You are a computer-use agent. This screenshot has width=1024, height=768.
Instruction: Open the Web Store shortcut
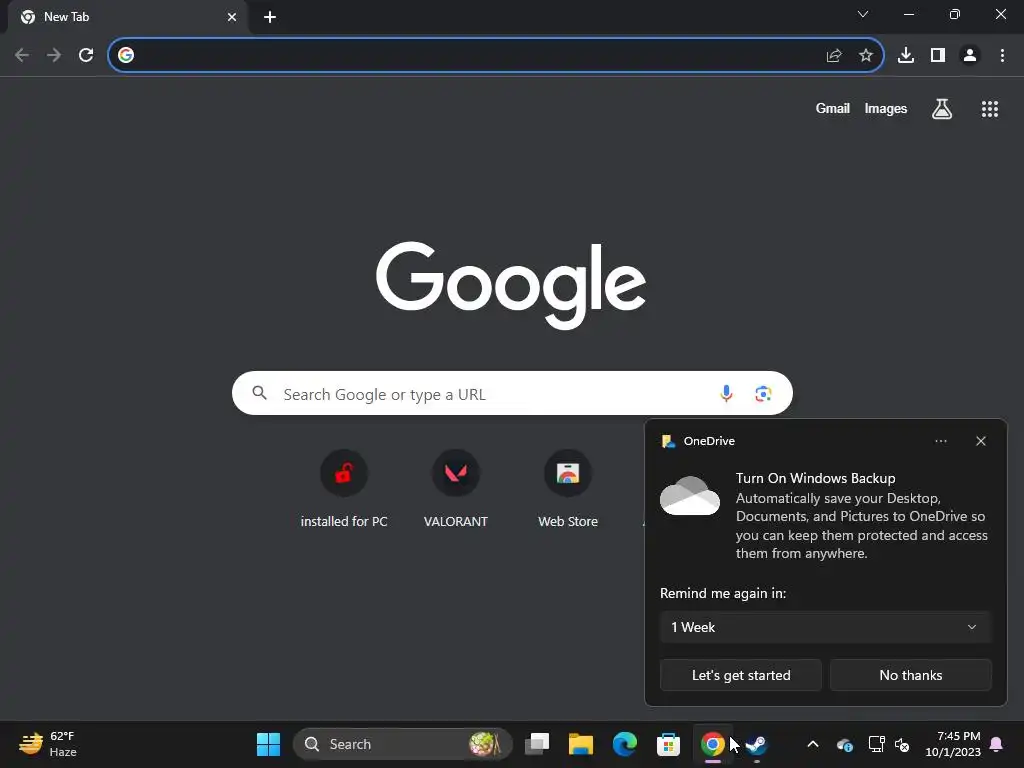(x=568, y=489)
